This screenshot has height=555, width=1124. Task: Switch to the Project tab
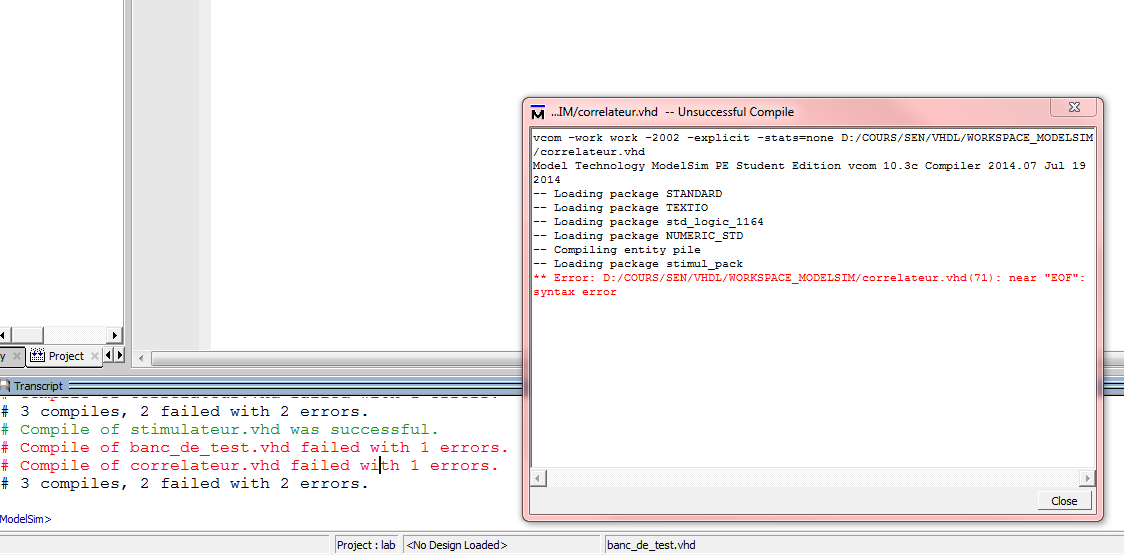(x=66, y=356)
